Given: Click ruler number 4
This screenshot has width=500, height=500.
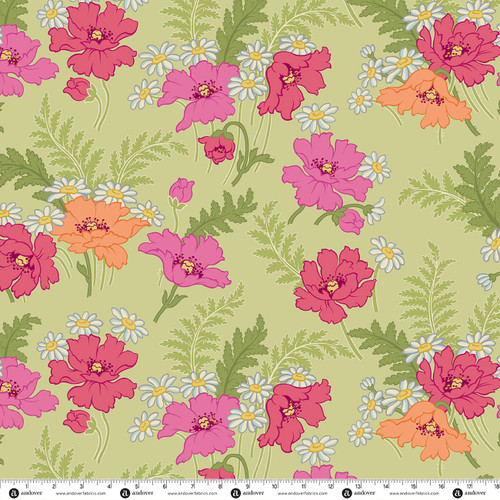Looking at the screenshot, I should (109, 487).
